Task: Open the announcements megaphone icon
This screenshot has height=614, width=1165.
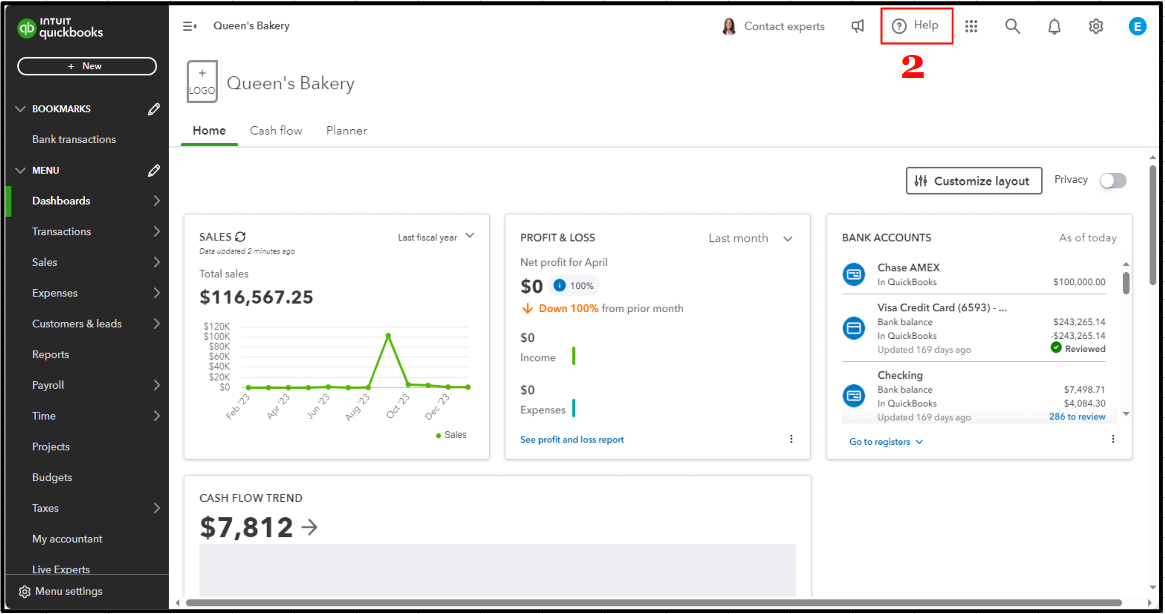Action: pos(858,26)
